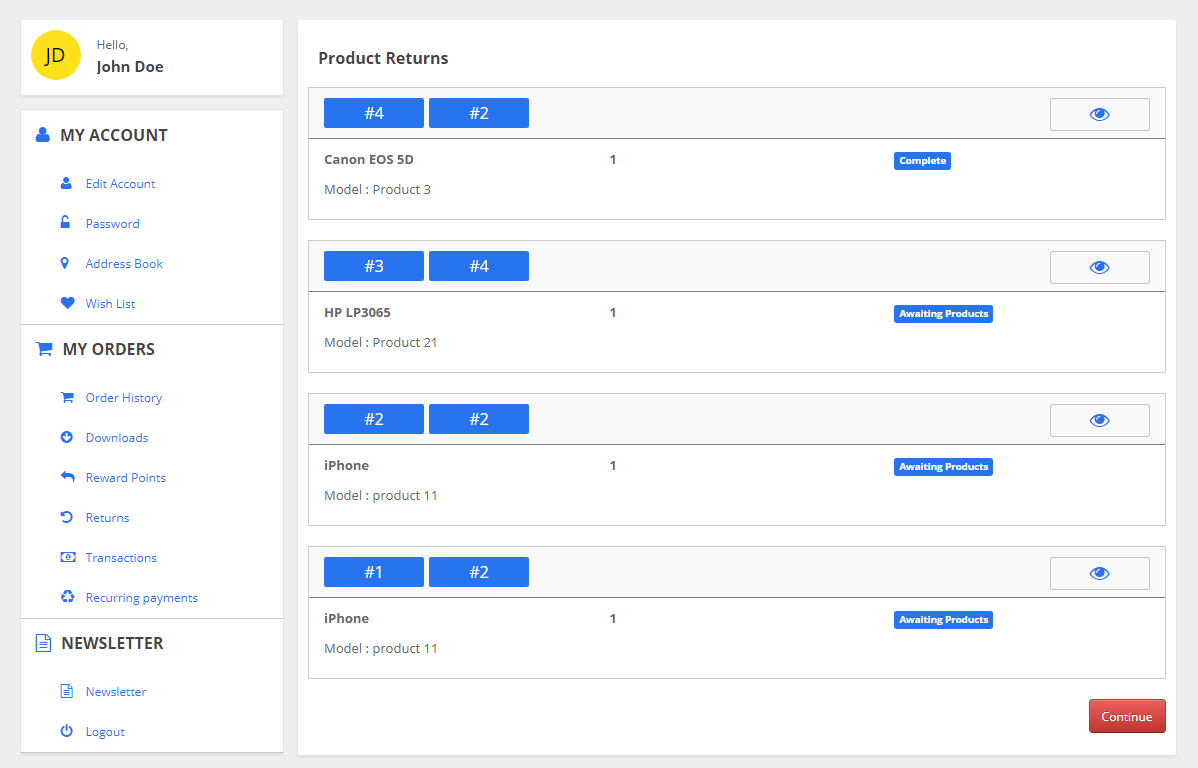Screen dimensions: 1198x768
Task: Click the 'Model : Product 3' text
Action: point(377,190)
